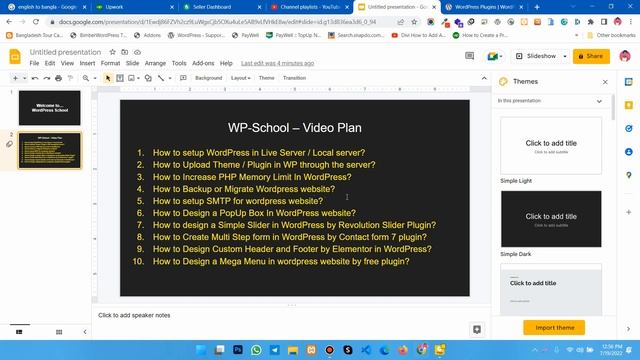Open Google Slides home logo

pyautogui.click(x=15, y=57)
